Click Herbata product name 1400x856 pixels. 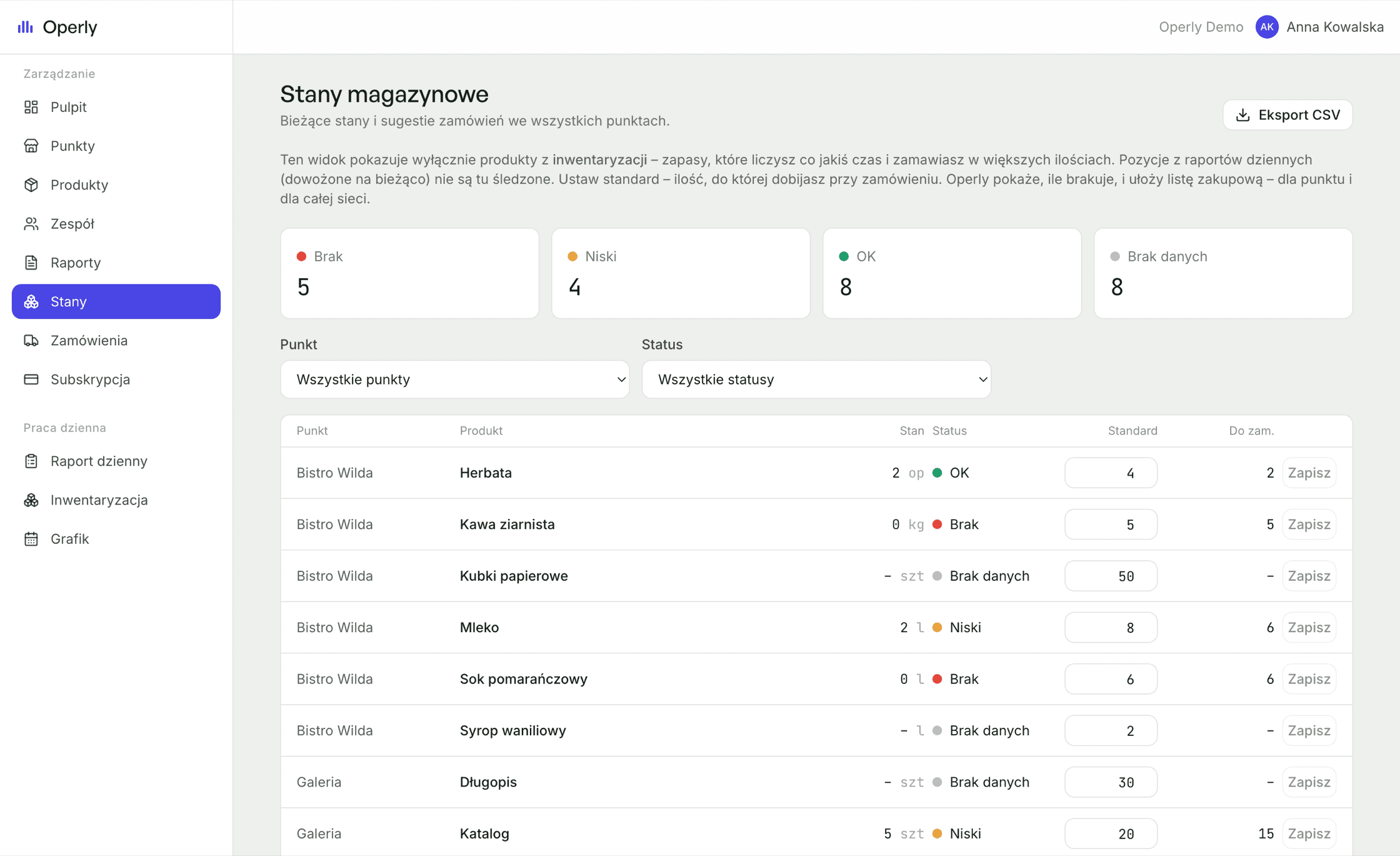(486, 473)
